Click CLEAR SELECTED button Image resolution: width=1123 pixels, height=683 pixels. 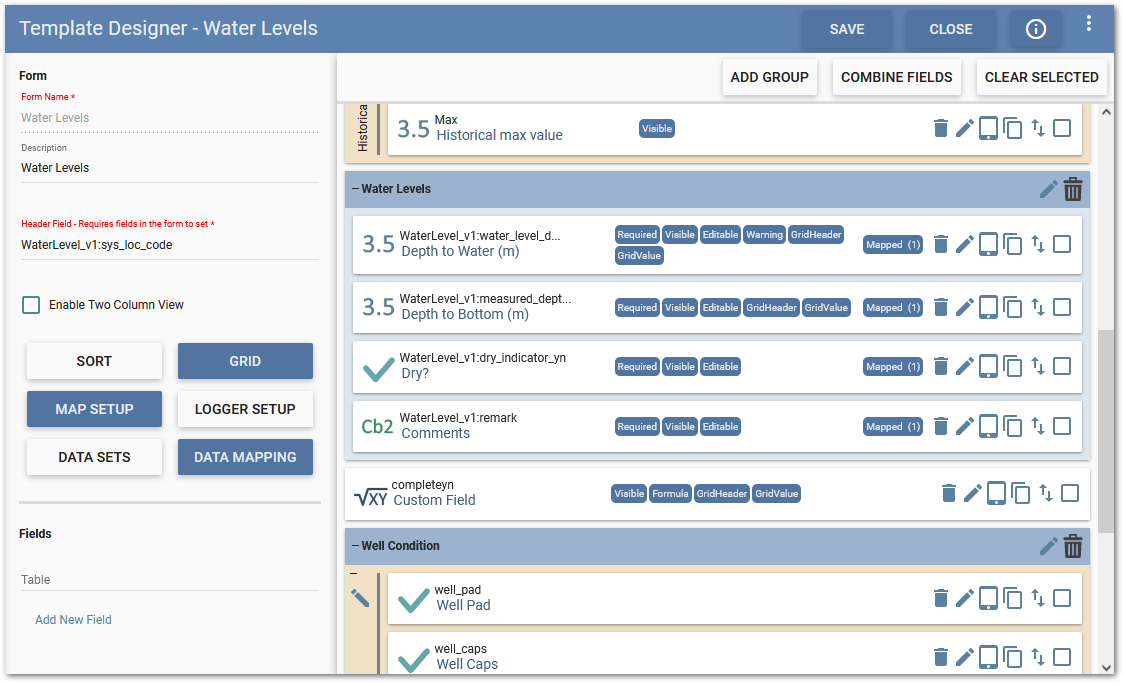(1041, 77)
